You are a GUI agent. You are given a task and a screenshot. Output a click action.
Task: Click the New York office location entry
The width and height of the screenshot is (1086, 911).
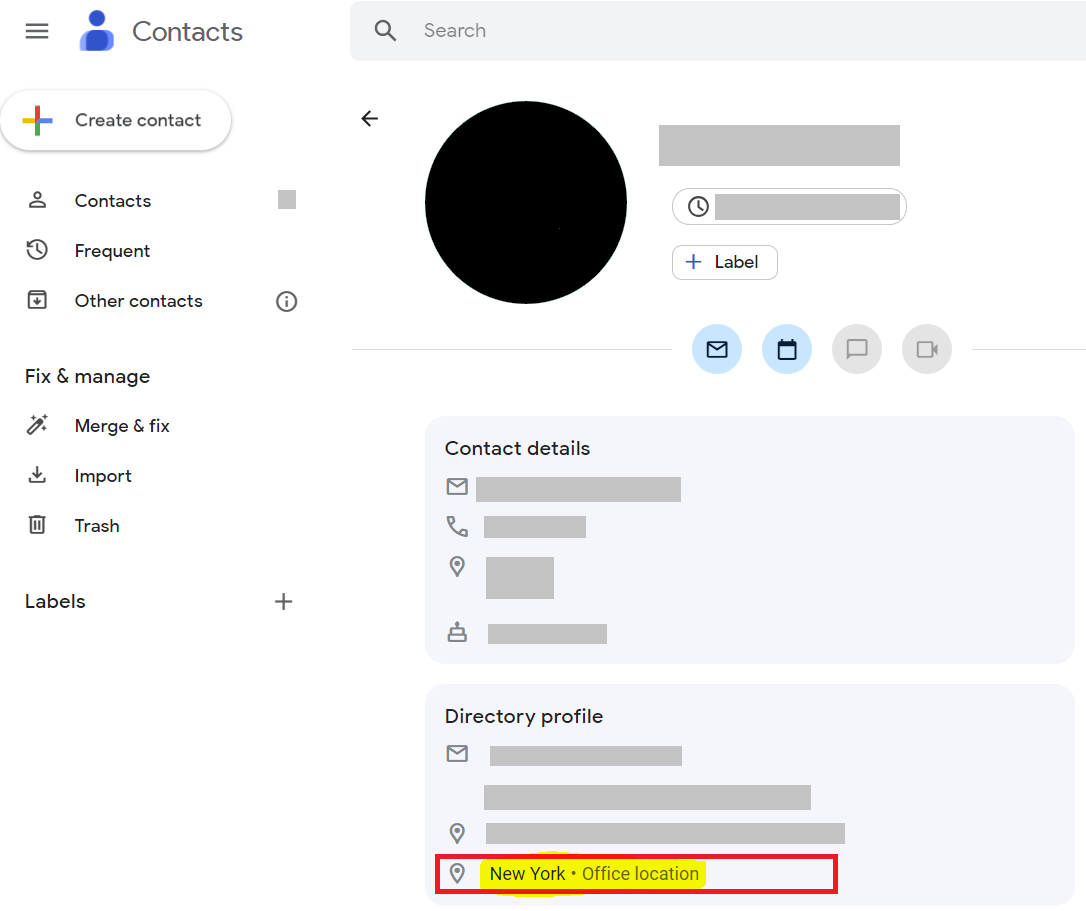594,874
